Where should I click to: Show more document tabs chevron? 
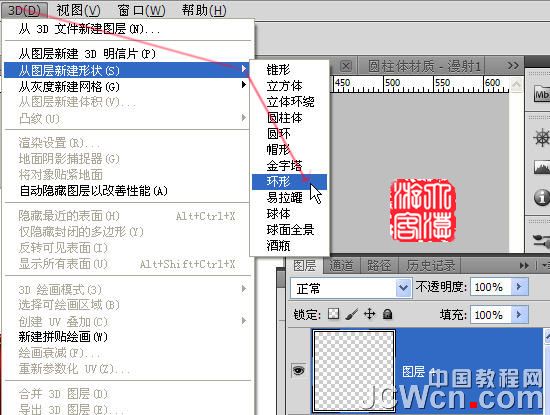513,66
